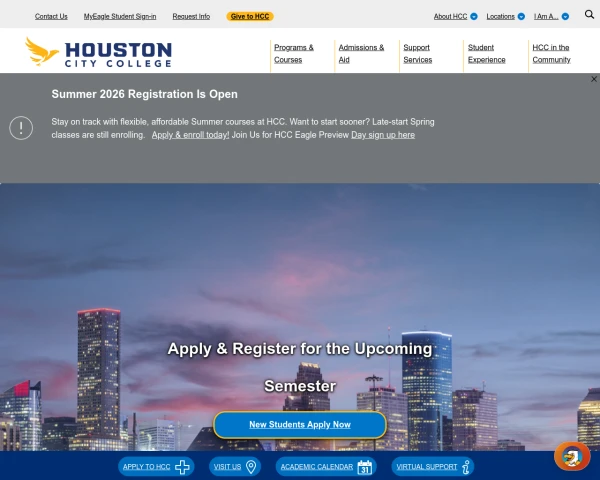Expand the Locations dropdown arrow
Image resolution: width=600 pixels, height=480 pixels.
pyautogui.click(x=521, y=16)
